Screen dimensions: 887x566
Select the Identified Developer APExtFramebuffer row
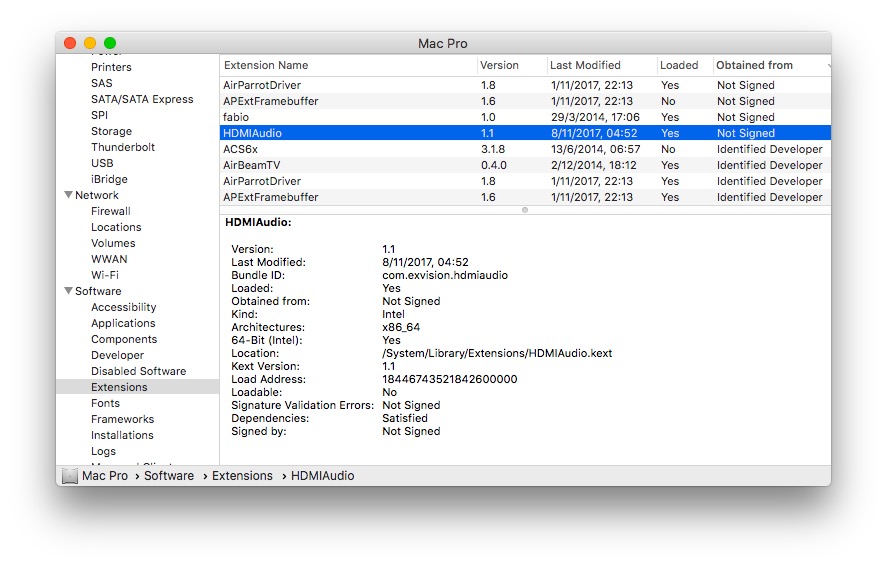525,197
